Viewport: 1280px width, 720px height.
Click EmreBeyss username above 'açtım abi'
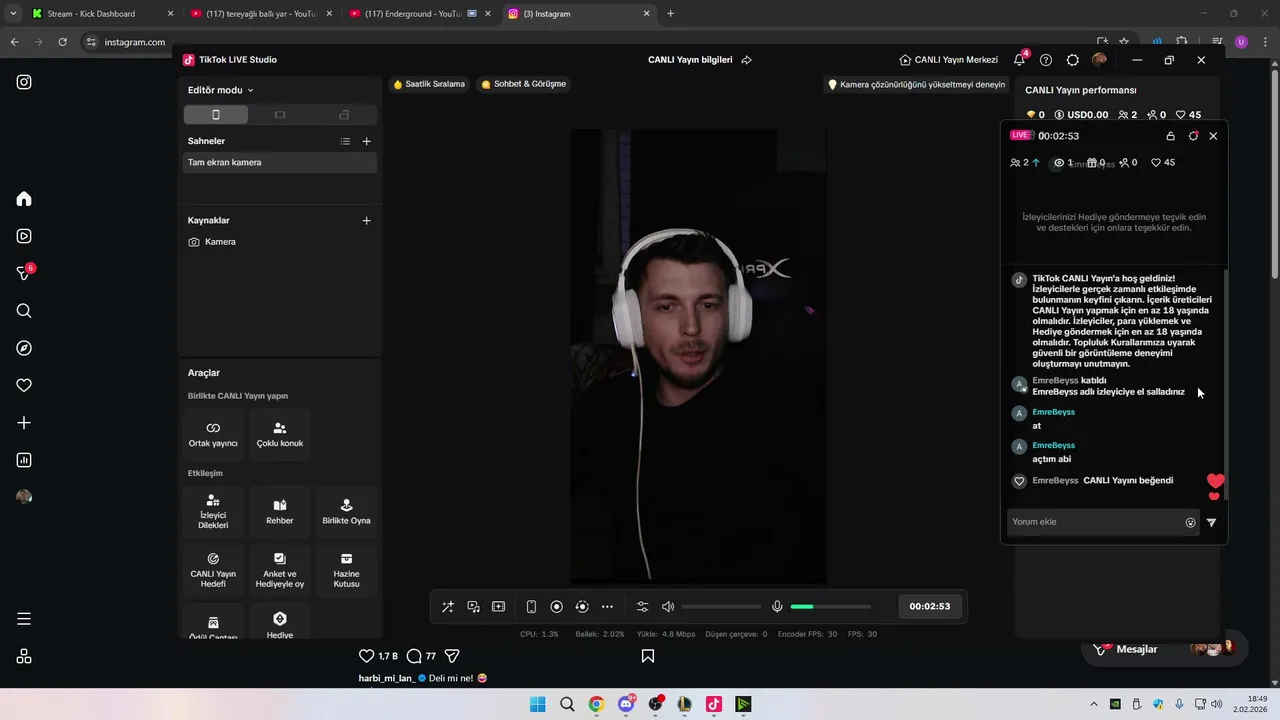tap(1053, 445)
